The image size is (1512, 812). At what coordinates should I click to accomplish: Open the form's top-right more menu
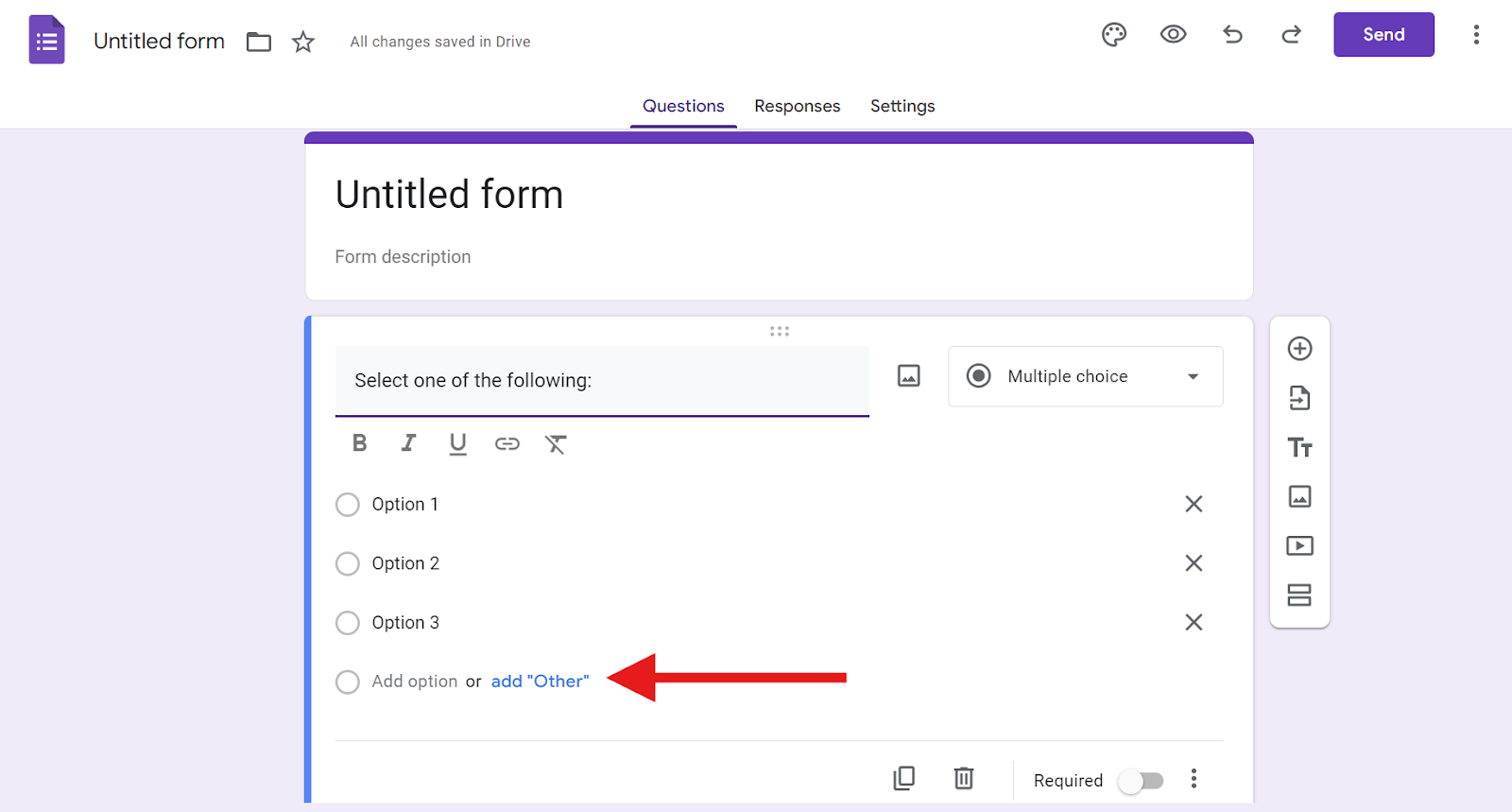(1476, 35)
